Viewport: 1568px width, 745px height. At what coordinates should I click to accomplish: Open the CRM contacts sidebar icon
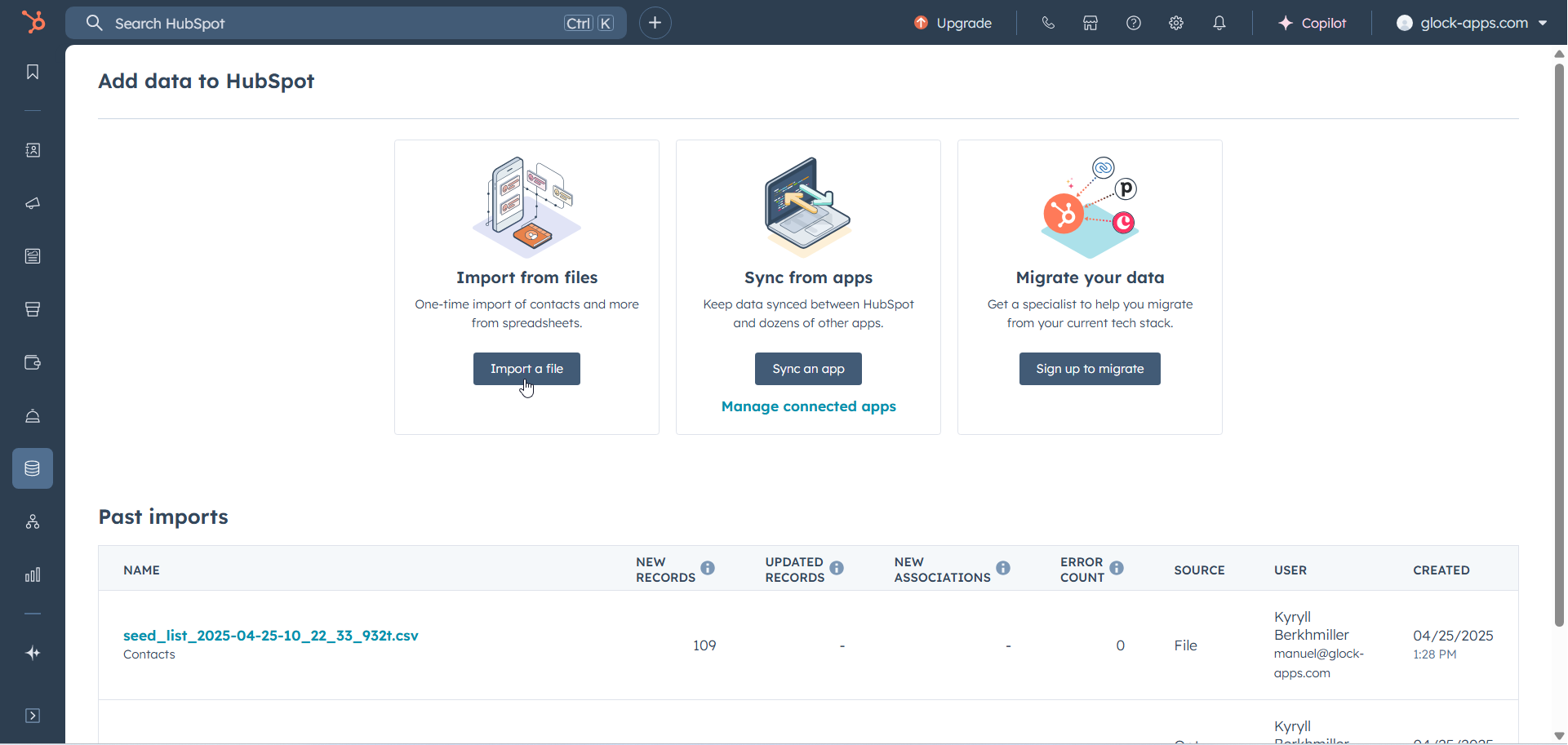(33, 150)
